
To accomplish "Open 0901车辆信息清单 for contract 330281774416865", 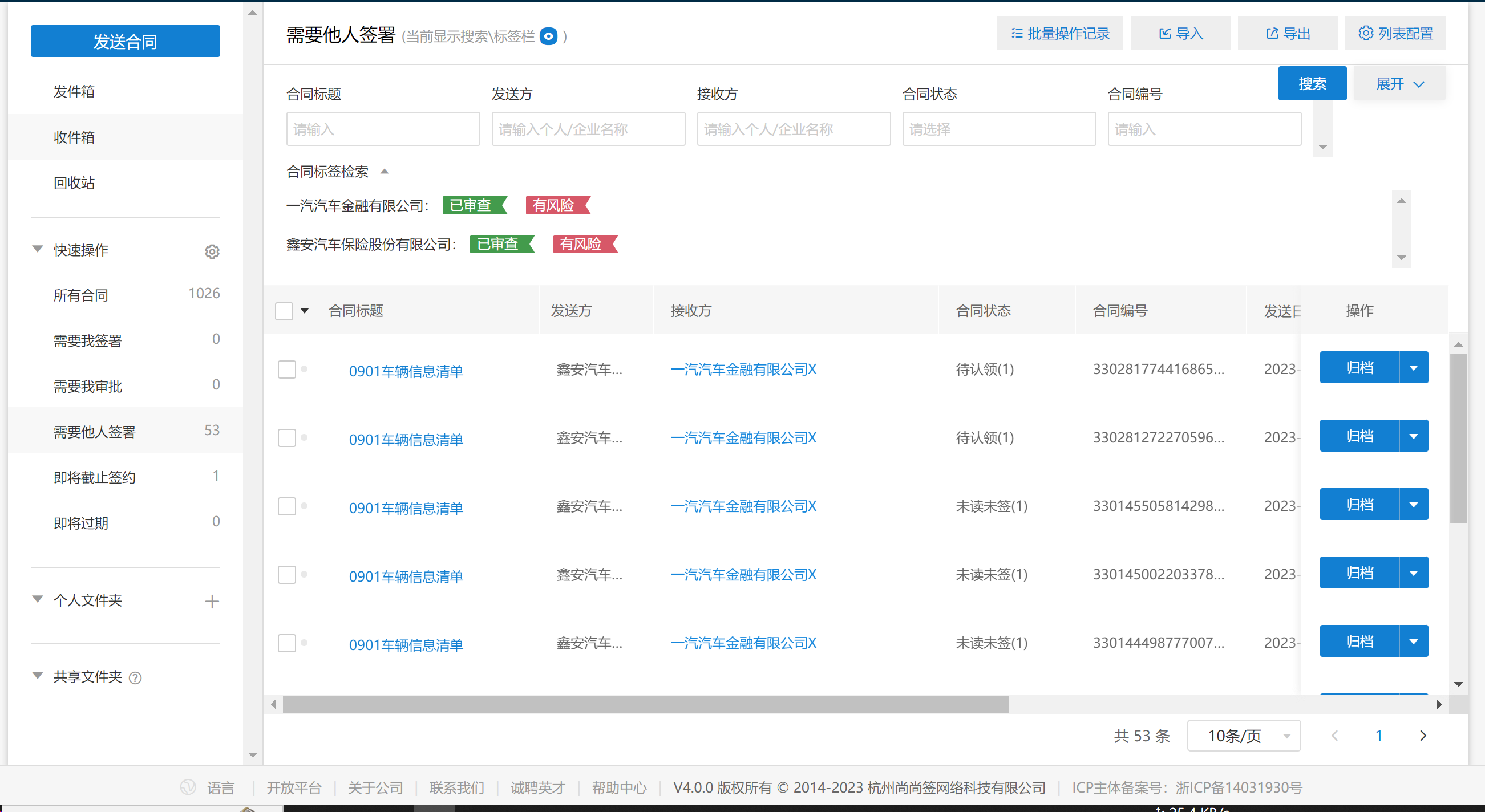I will tap(406, 371).
